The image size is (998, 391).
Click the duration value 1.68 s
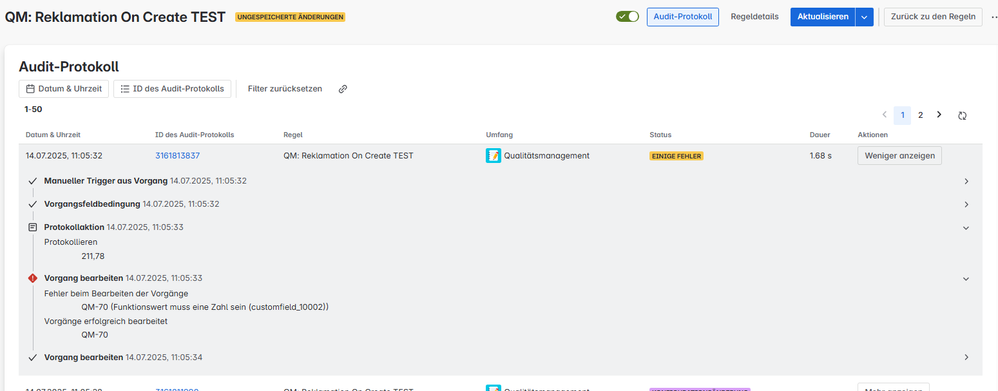pyautogui.click(x=820, y=155)
